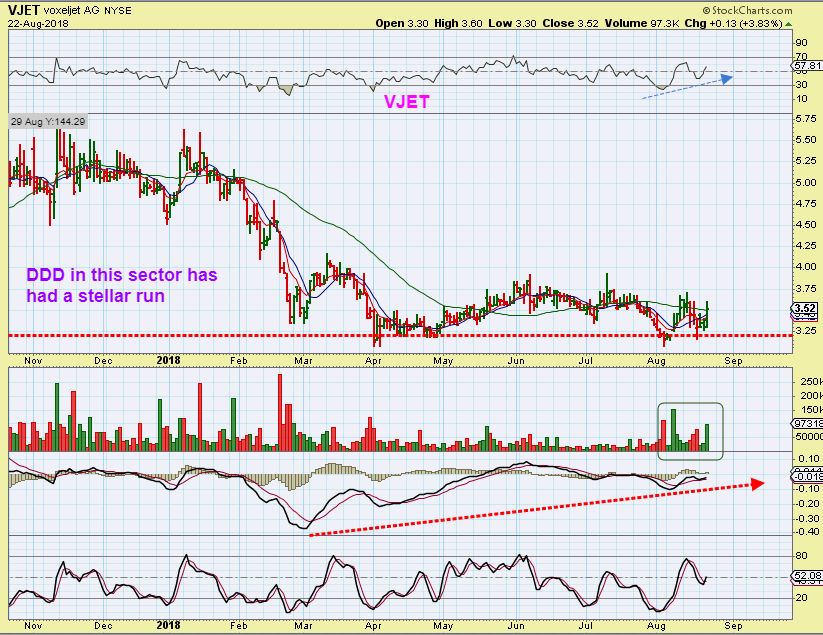
Task: Click the last price tag 3.52
Action: point(806,308)
